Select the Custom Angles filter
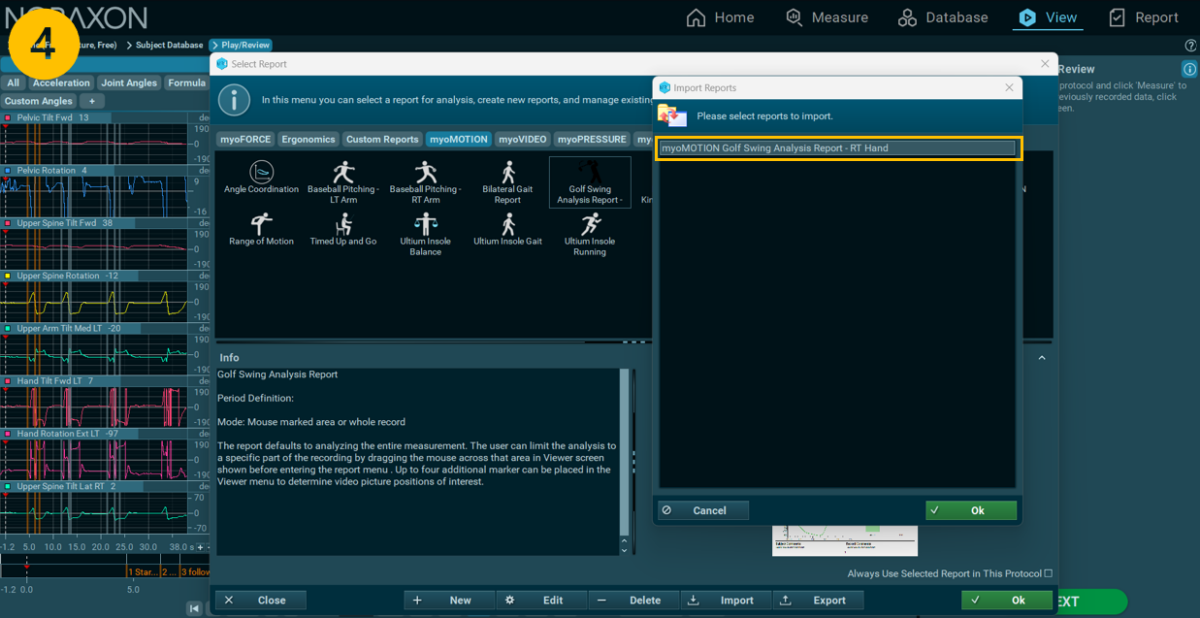The height and width of the screenshot is (618, 1200). point(38,101)
